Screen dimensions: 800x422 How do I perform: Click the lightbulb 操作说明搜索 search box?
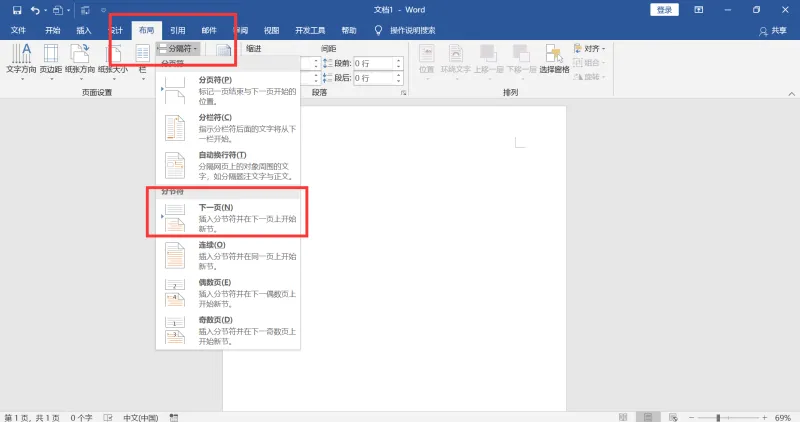[x=405, y=31]
